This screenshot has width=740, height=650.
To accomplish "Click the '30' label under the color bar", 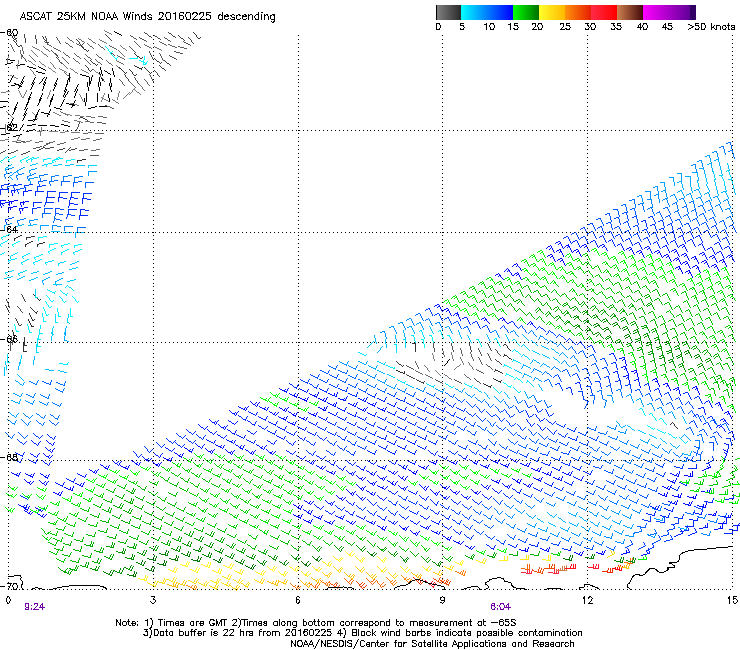I will tap(590, 27).
